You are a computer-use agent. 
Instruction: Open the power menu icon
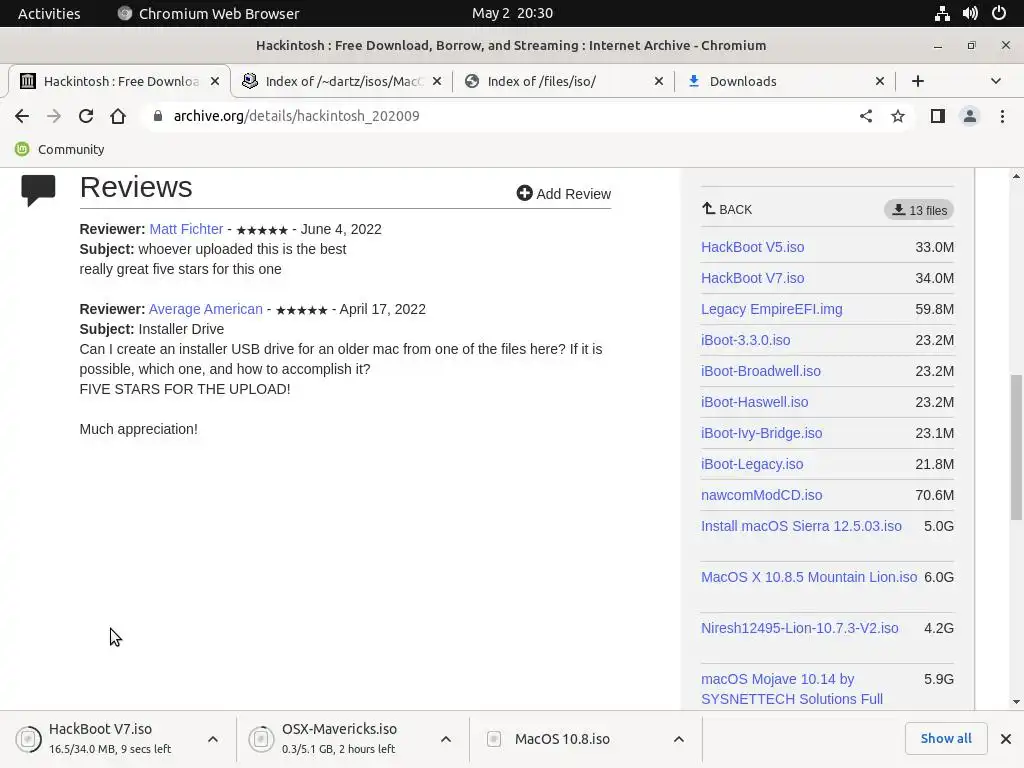(x=999, y=14)
